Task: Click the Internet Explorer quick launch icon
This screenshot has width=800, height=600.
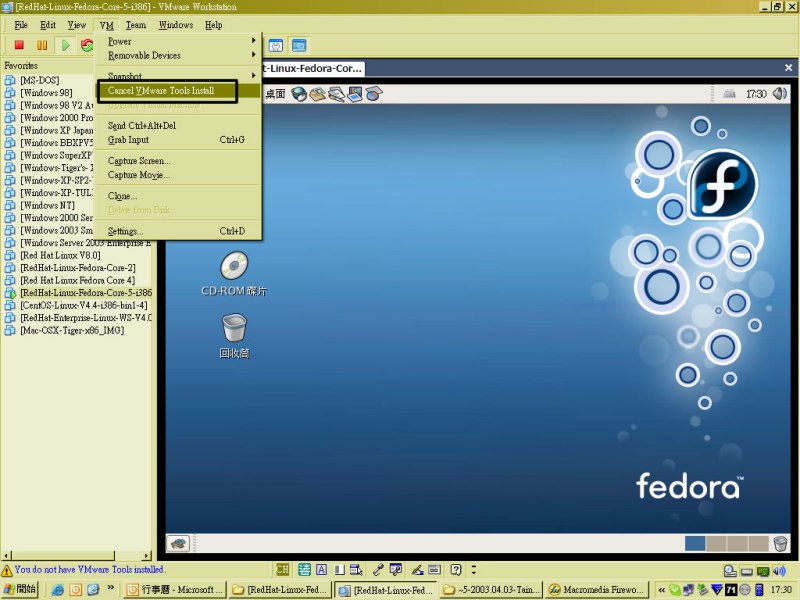Action: click(x=58, y=589)
